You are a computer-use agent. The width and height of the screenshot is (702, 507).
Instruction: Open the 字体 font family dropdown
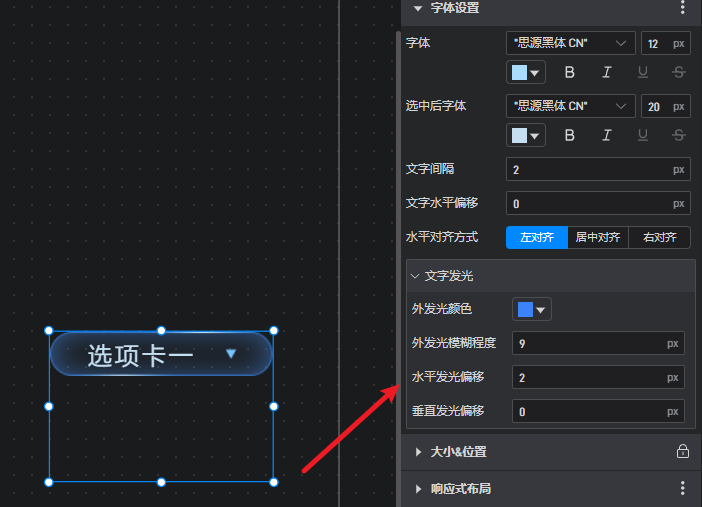pos(570,43)
